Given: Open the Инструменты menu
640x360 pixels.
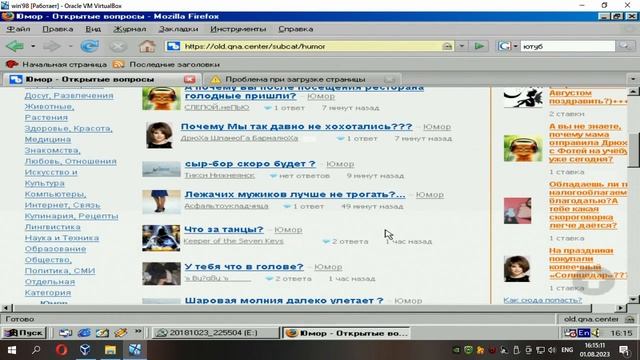Looking at the screenshot, I should pyautogui.click(x=238, y=29).
